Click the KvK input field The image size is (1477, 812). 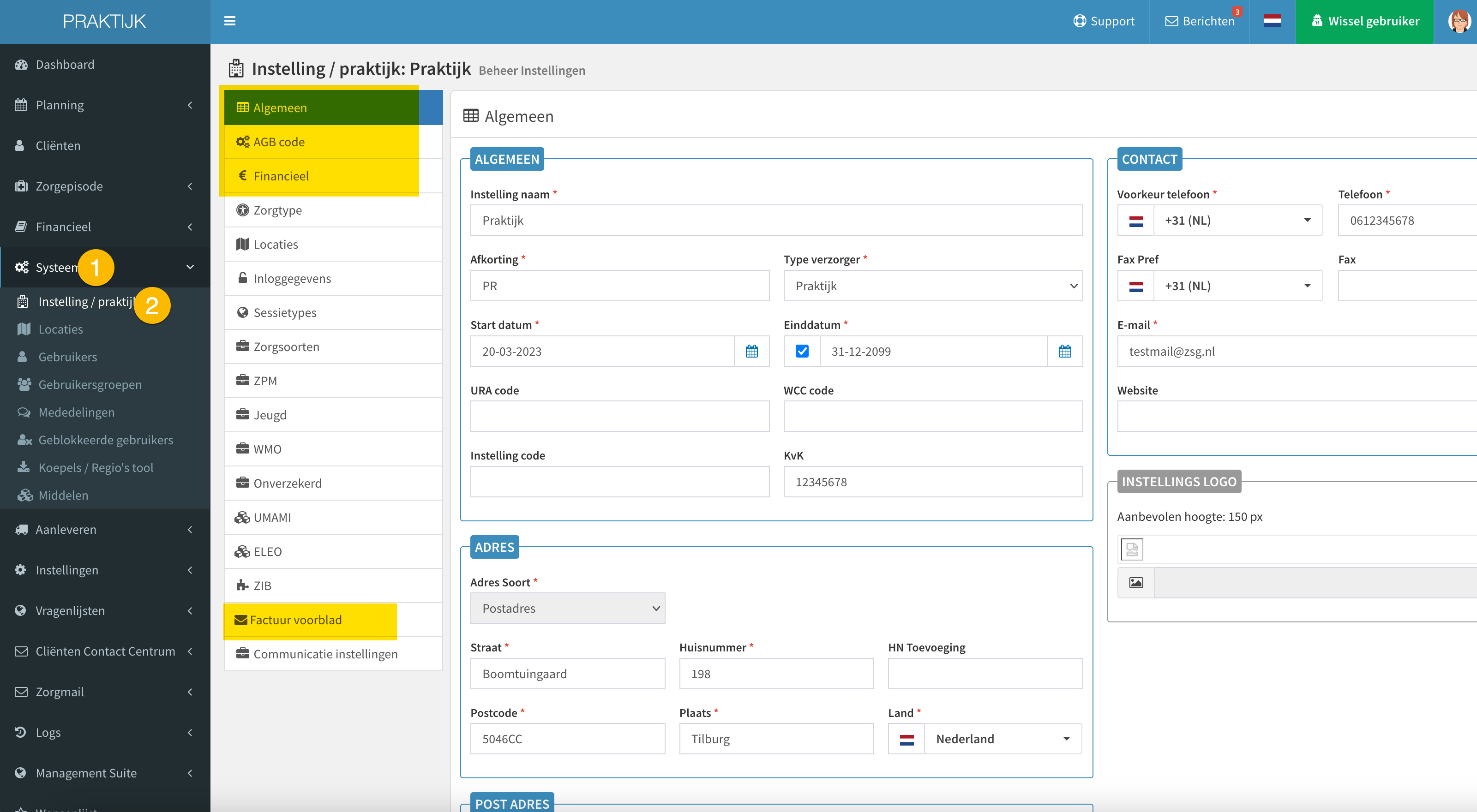(x=933, y=482)
